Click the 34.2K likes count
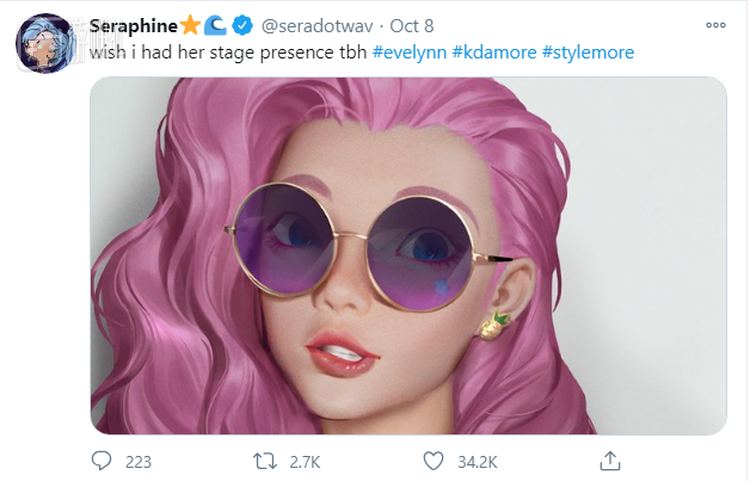 tap(478, 462)
